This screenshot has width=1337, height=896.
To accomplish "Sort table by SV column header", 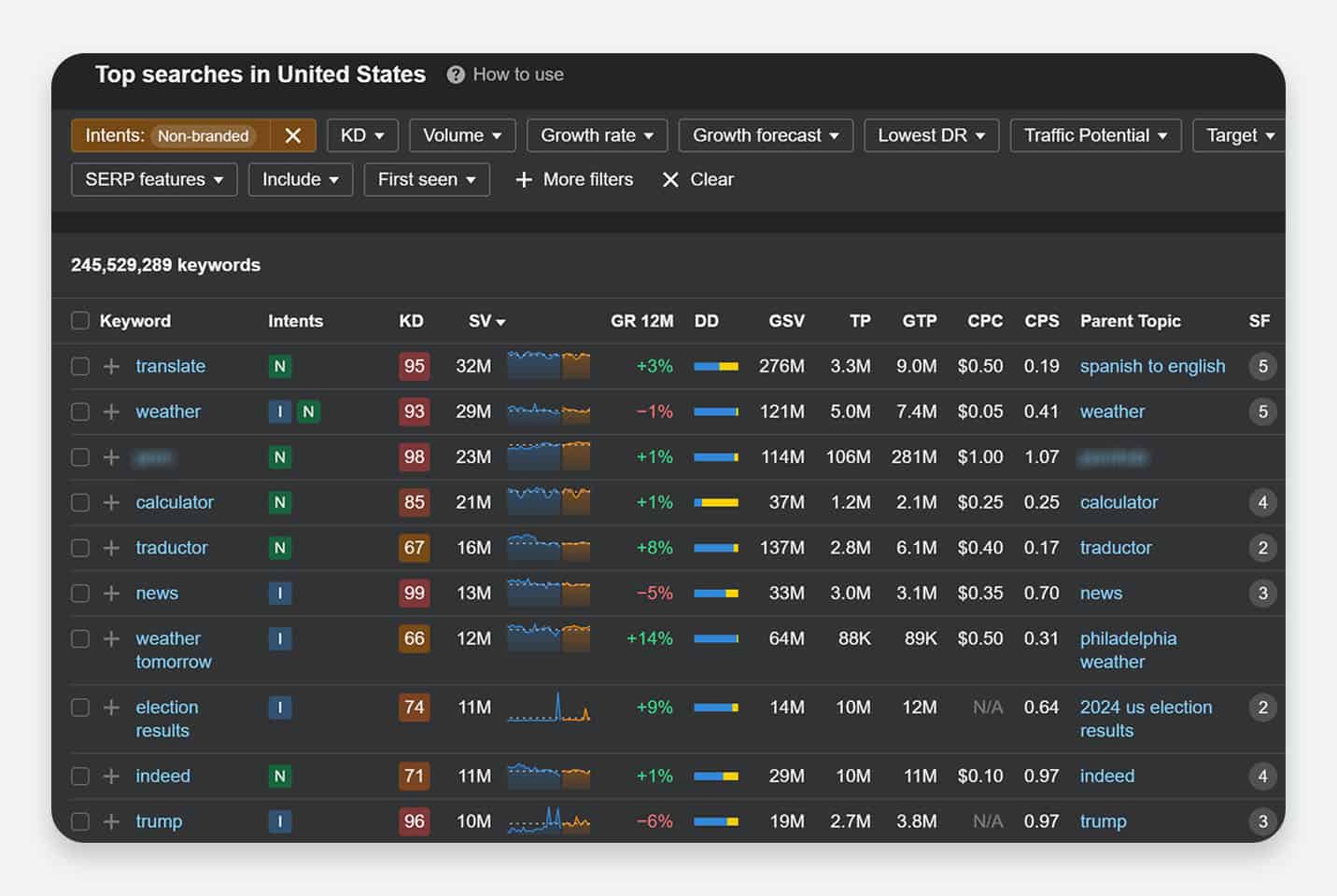I will point(486,321).
